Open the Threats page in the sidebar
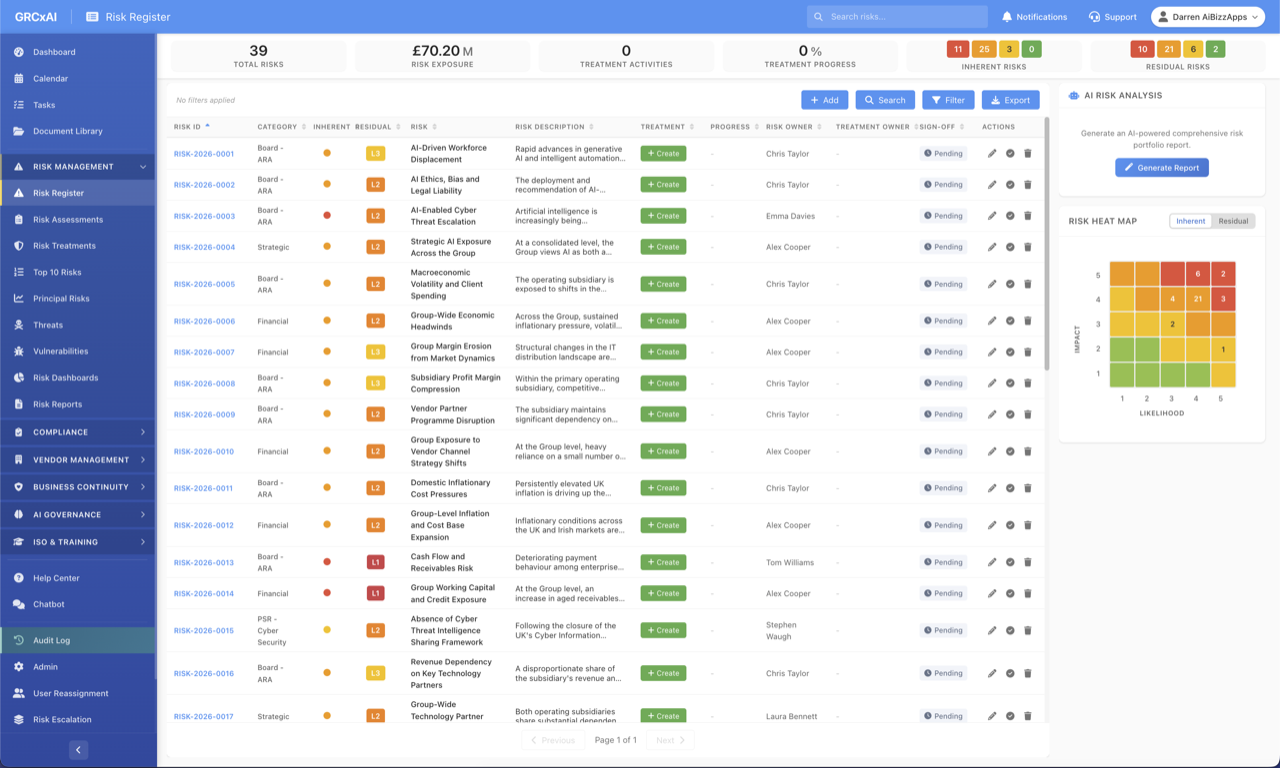This screenshot has width=1280, height=768. click(47, 325)
